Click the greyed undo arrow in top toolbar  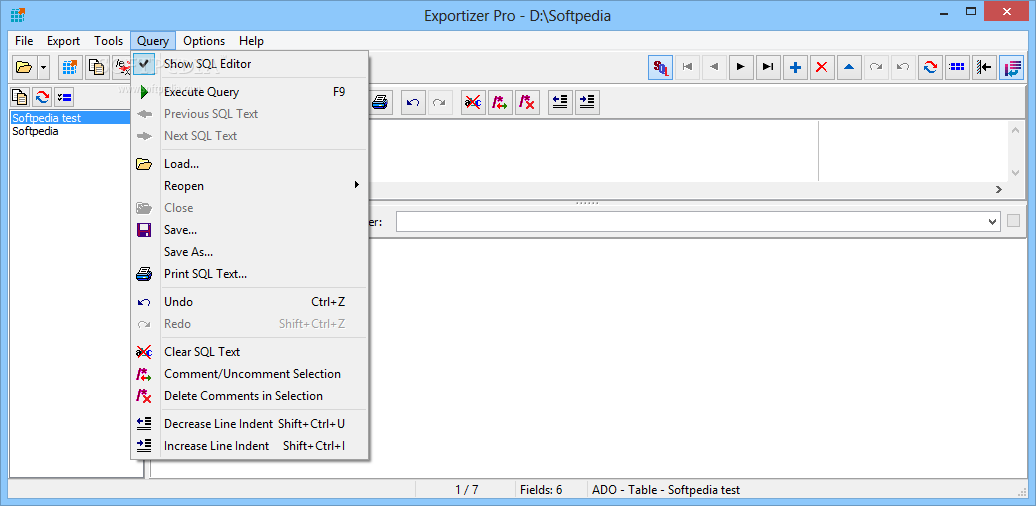pos(903,67)
